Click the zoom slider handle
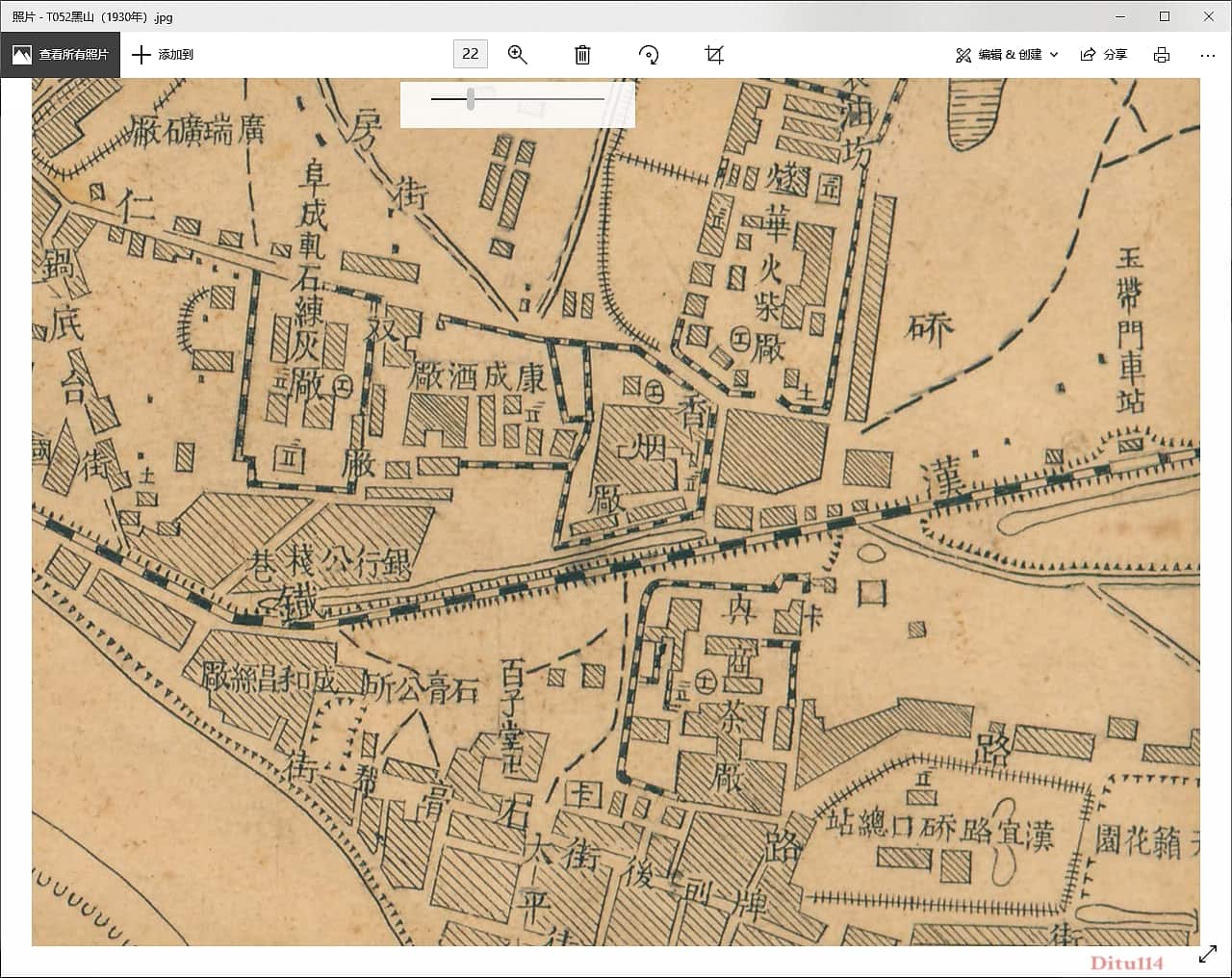The width and height of the screenshot is (1232, 978). click(471, 99)
